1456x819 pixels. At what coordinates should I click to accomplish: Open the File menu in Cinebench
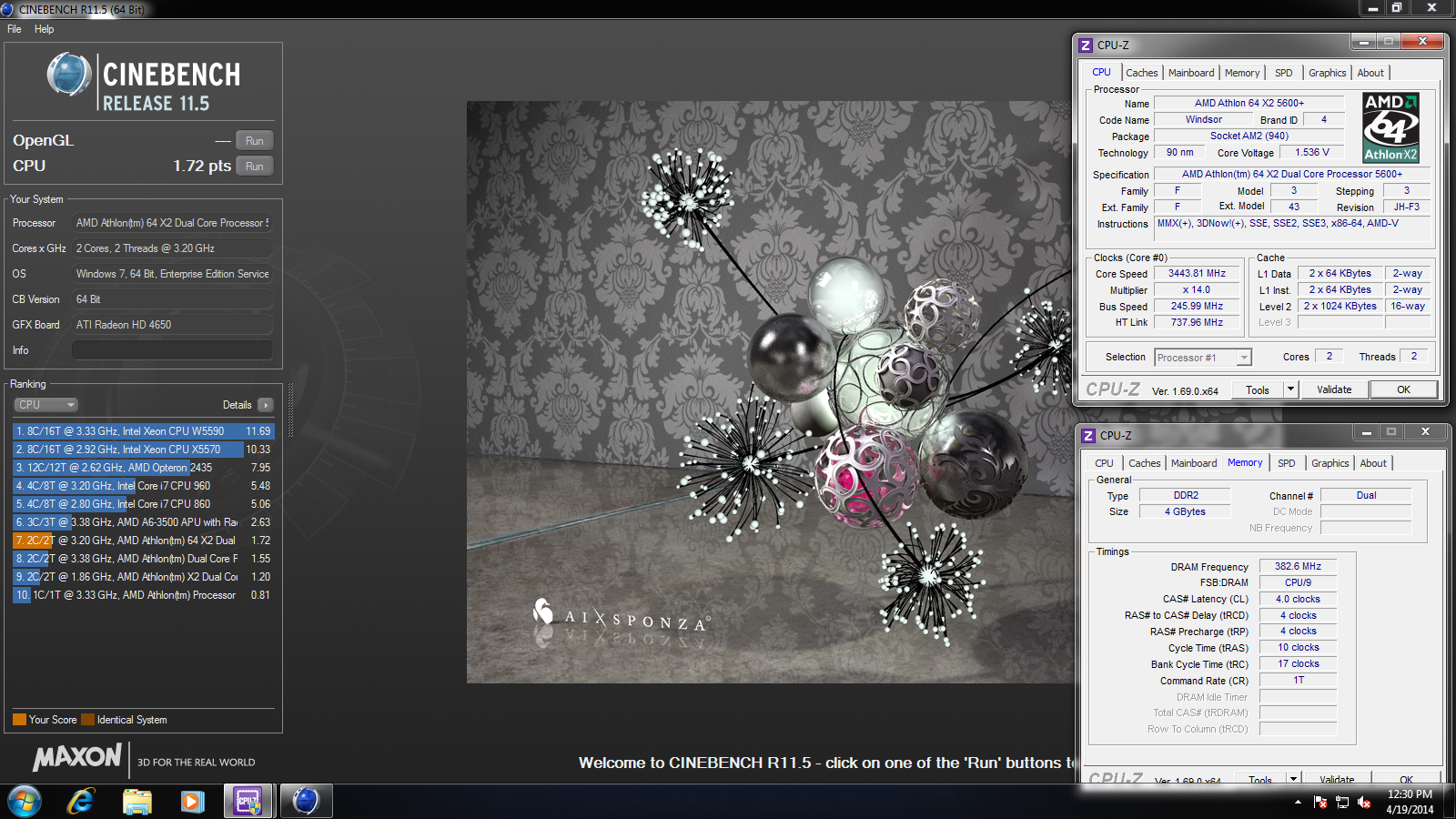(x=15, y=29)
